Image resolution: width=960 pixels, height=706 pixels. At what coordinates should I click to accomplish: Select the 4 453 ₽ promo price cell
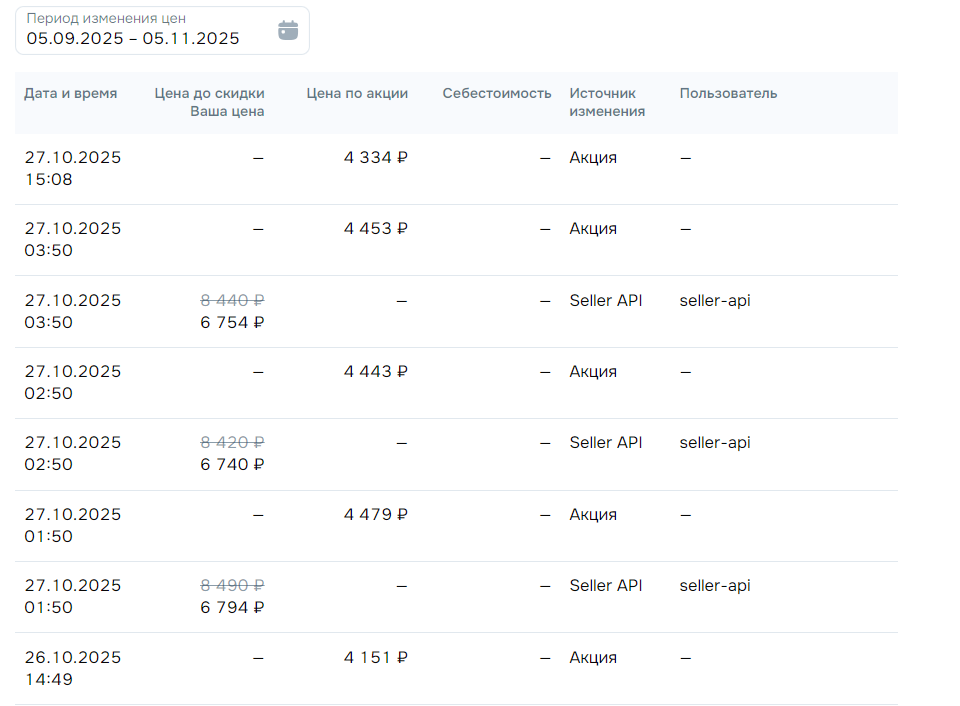coord(376,229)
